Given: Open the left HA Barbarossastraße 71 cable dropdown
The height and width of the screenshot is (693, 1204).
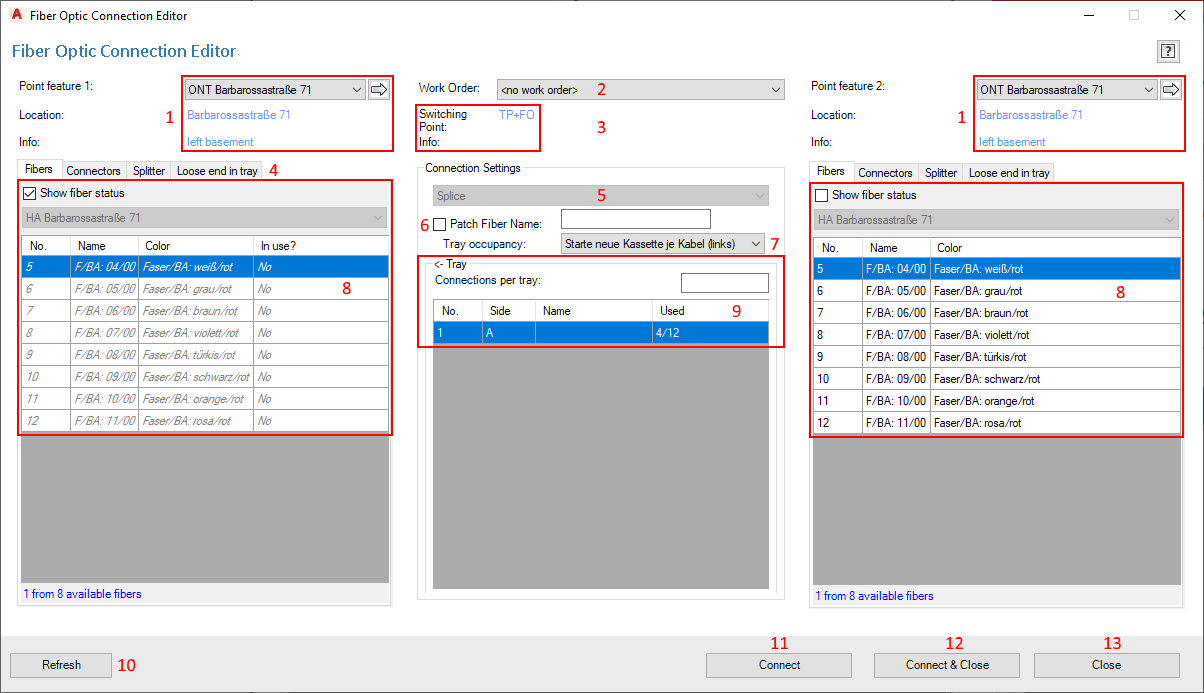Looking at the screenshot, I should tap(204, 217).
